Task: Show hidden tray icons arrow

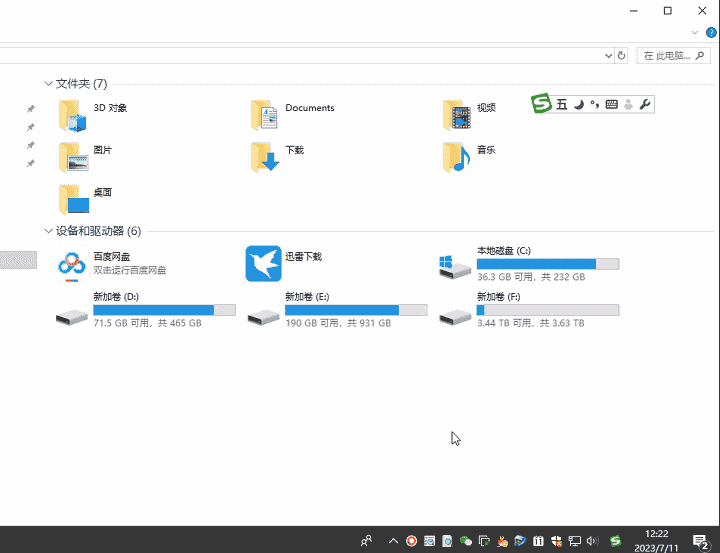Action: (x=393, y=541)
